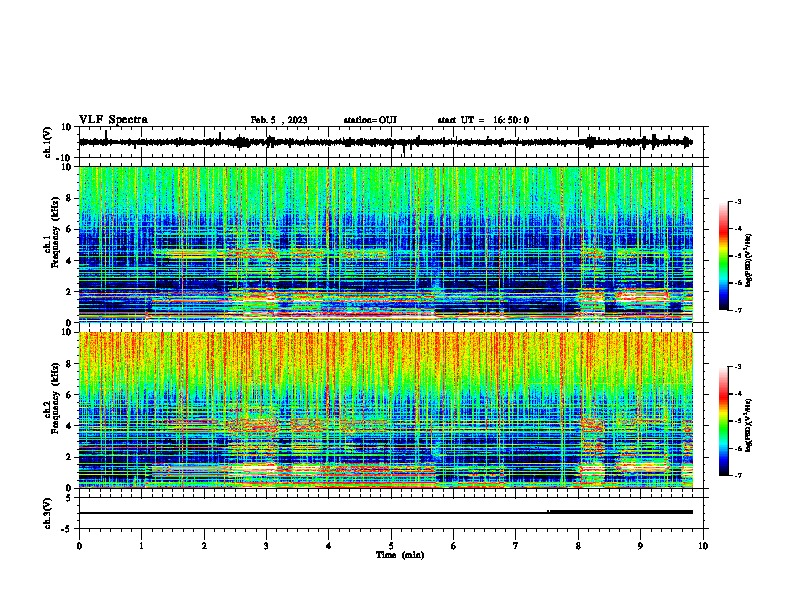The height and width of the screenshot is (612, 792).
Task: Click the "ch.3(V)" axis label
Action: [x=48, y=514]
